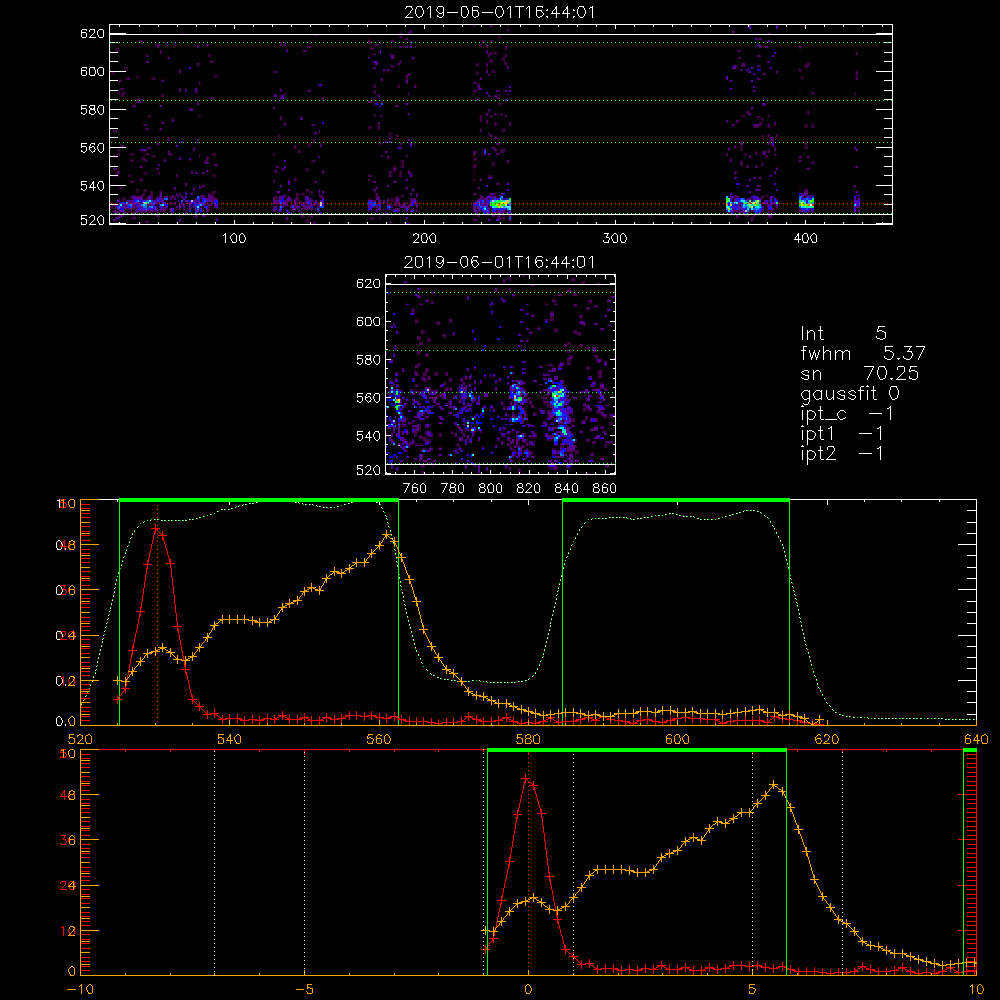Image resolution: width=1000 pixels, height=1000 pixels.
Task: Click x-axis label 640 of upper profile plot
Action: pos(976,739)
